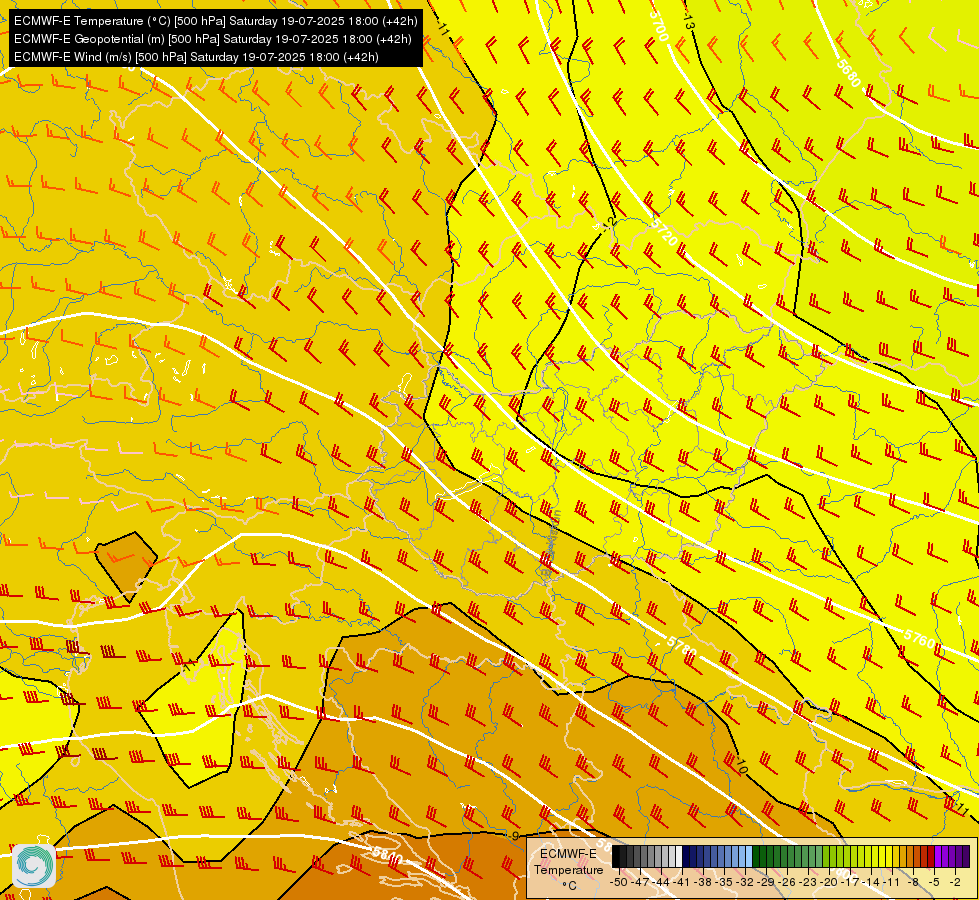The height and width of the screenshot is (900, 979).
Task: Click the -14 legend tick label
Action: tap(872, 882)
